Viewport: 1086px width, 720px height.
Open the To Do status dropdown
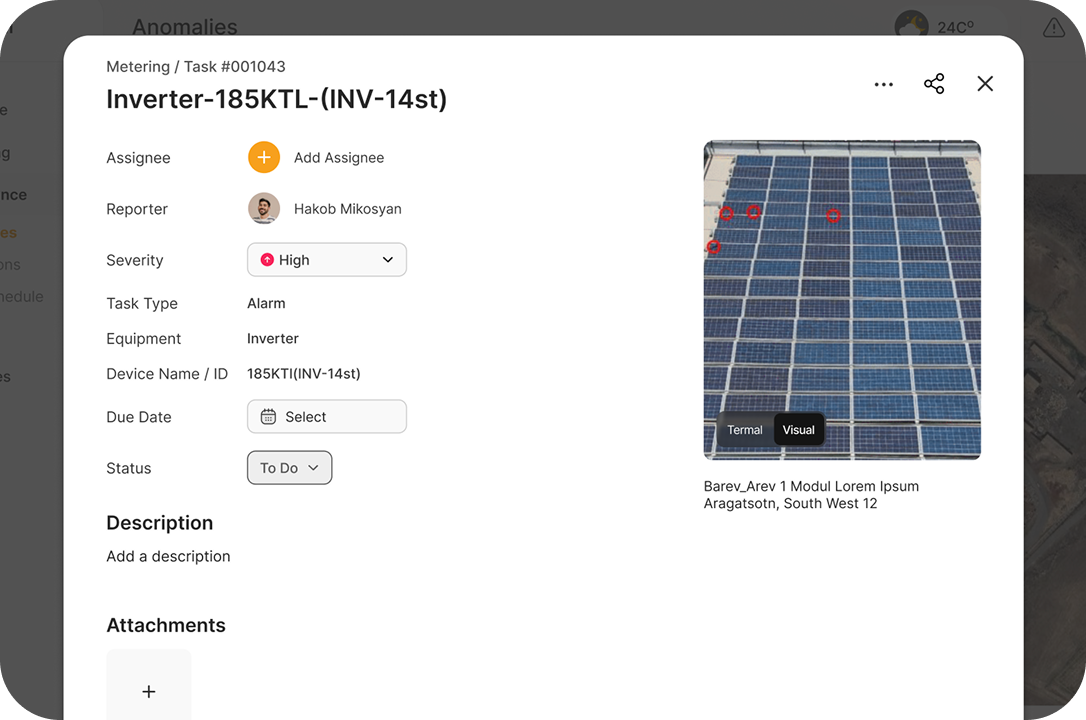point(289,468)
